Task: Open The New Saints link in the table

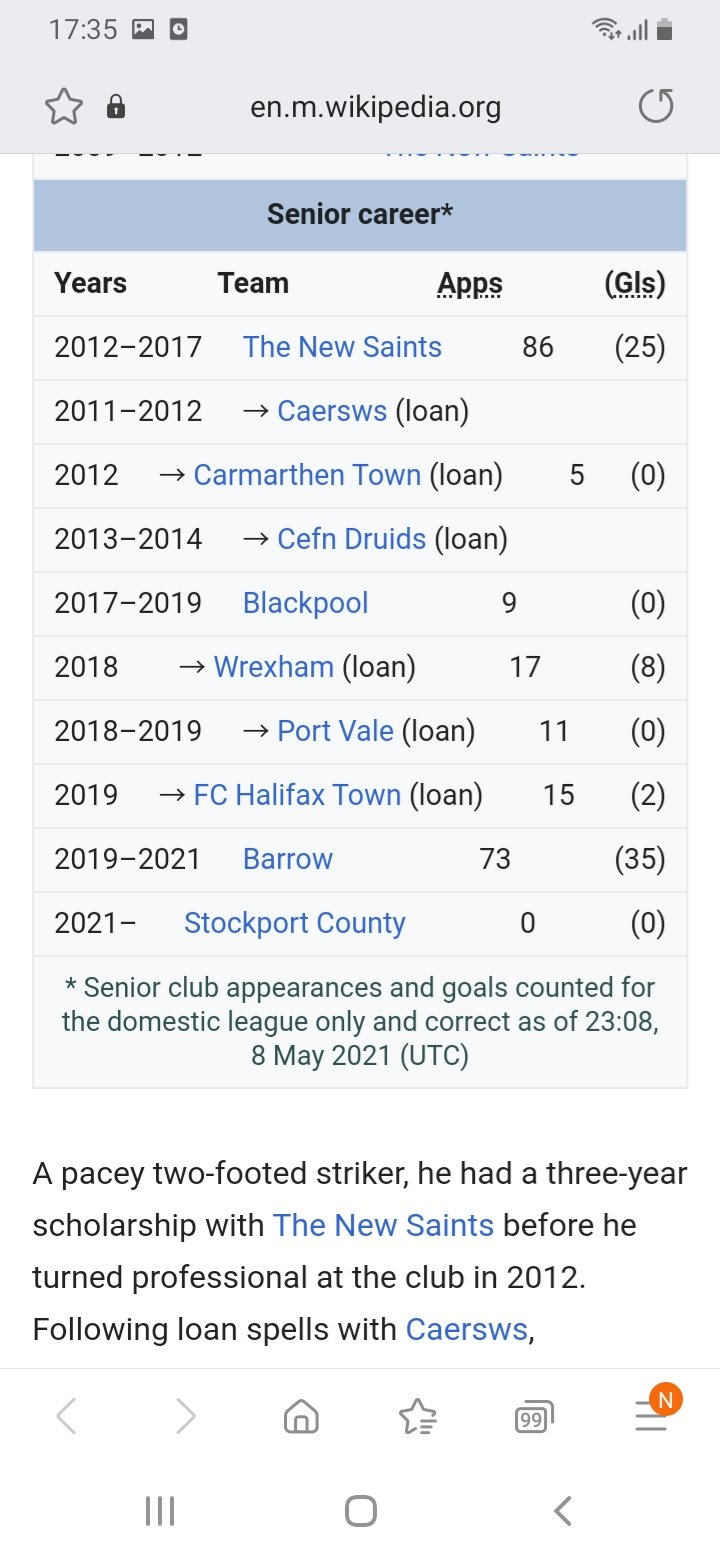Action: 342,347
